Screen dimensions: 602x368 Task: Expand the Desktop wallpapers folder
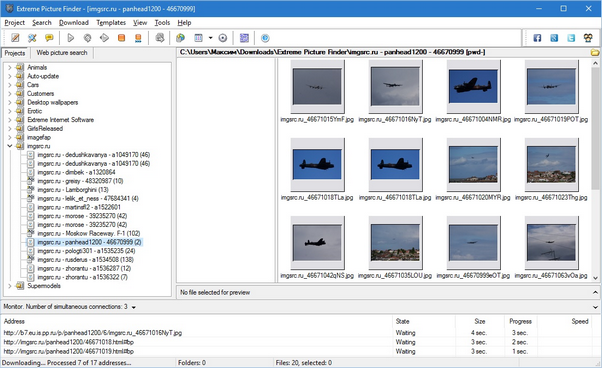tap(10, 102)
